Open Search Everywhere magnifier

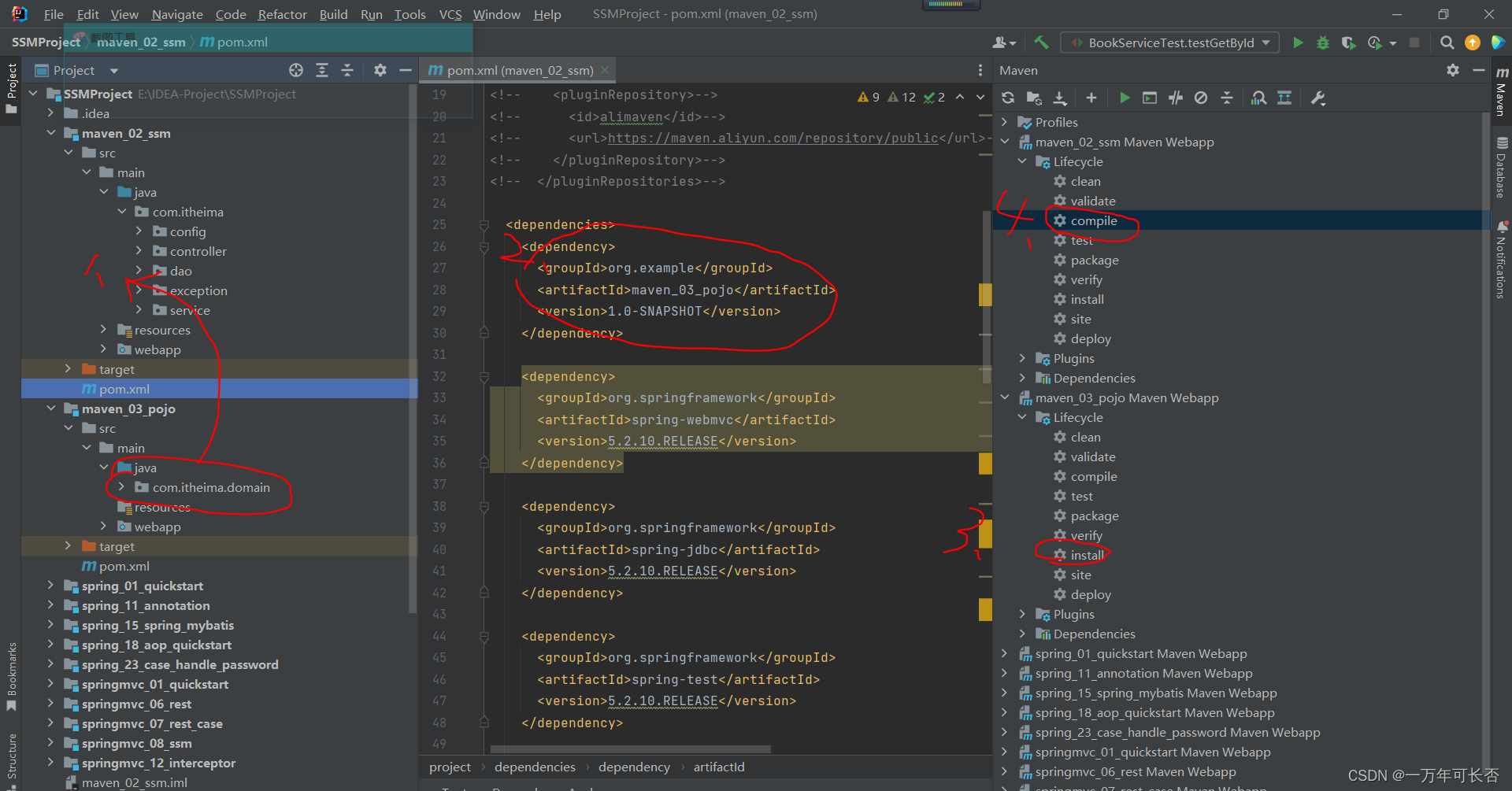tap(1447, 43)
